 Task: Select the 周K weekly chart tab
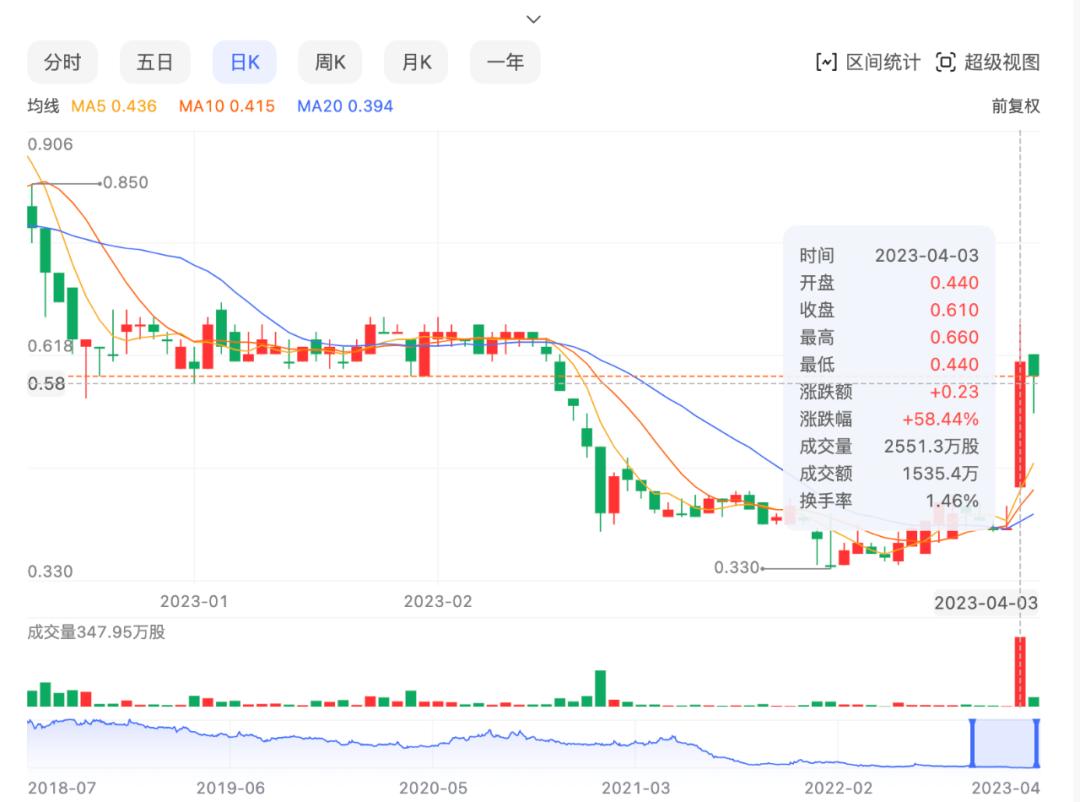(x=330, y=61)
